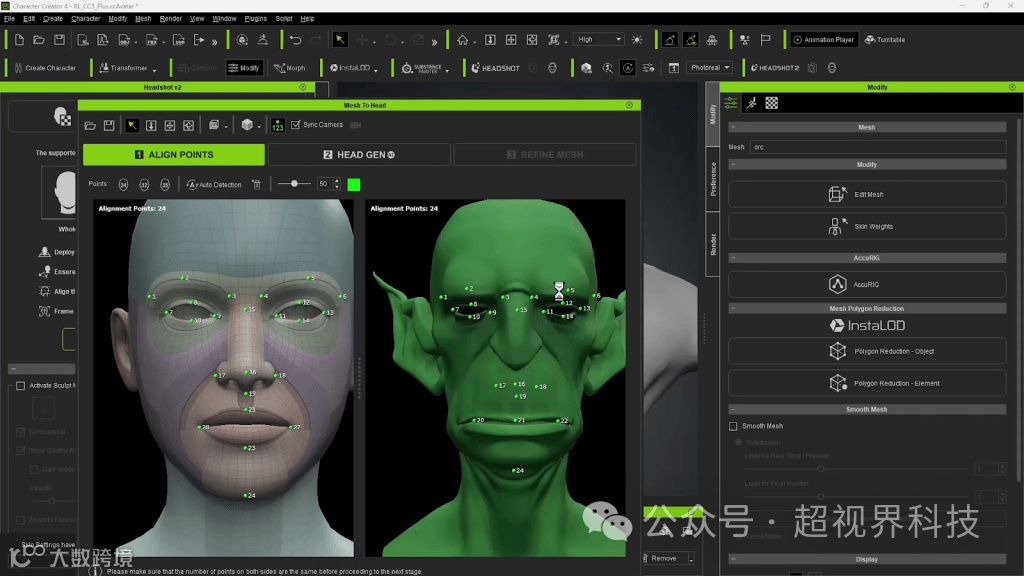Open the Edit Mesh tool
Image resolution: width=1024 pixels, height=576 pixels.
tap(867, 194)
